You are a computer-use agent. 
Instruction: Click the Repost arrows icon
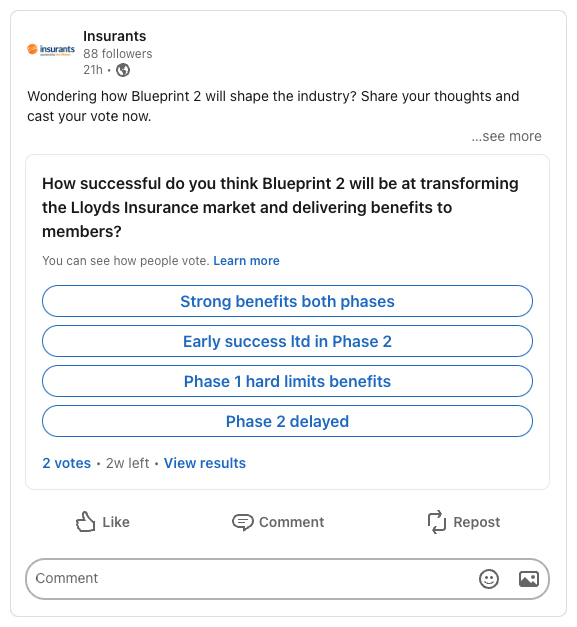click(x=437, y=522)
